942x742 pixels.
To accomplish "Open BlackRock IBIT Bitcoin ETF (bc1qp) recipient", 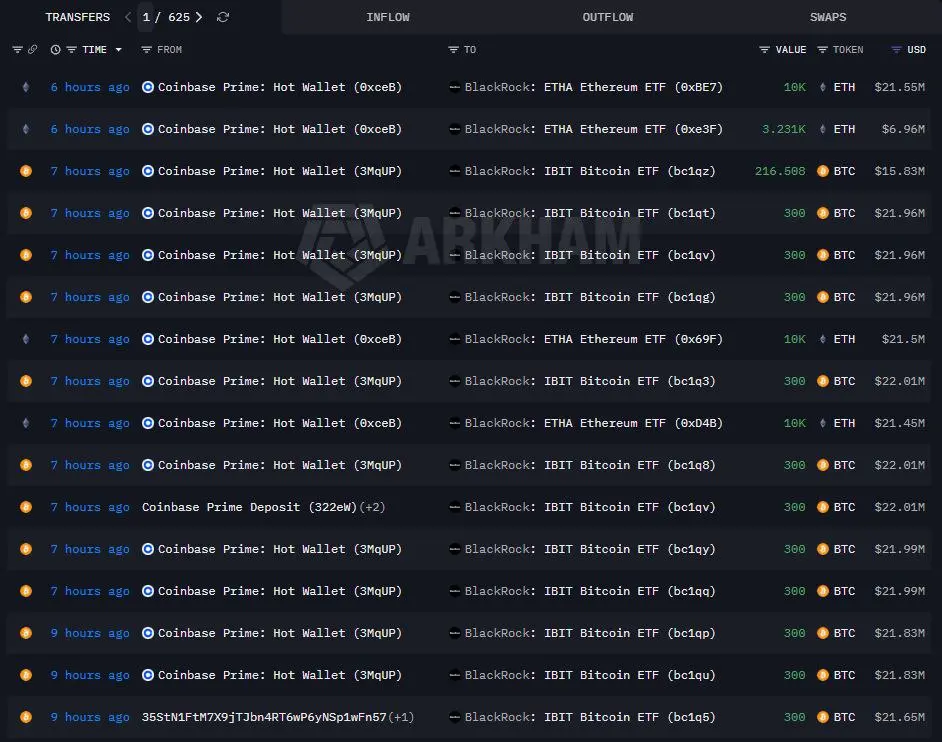I will [590, 633].
